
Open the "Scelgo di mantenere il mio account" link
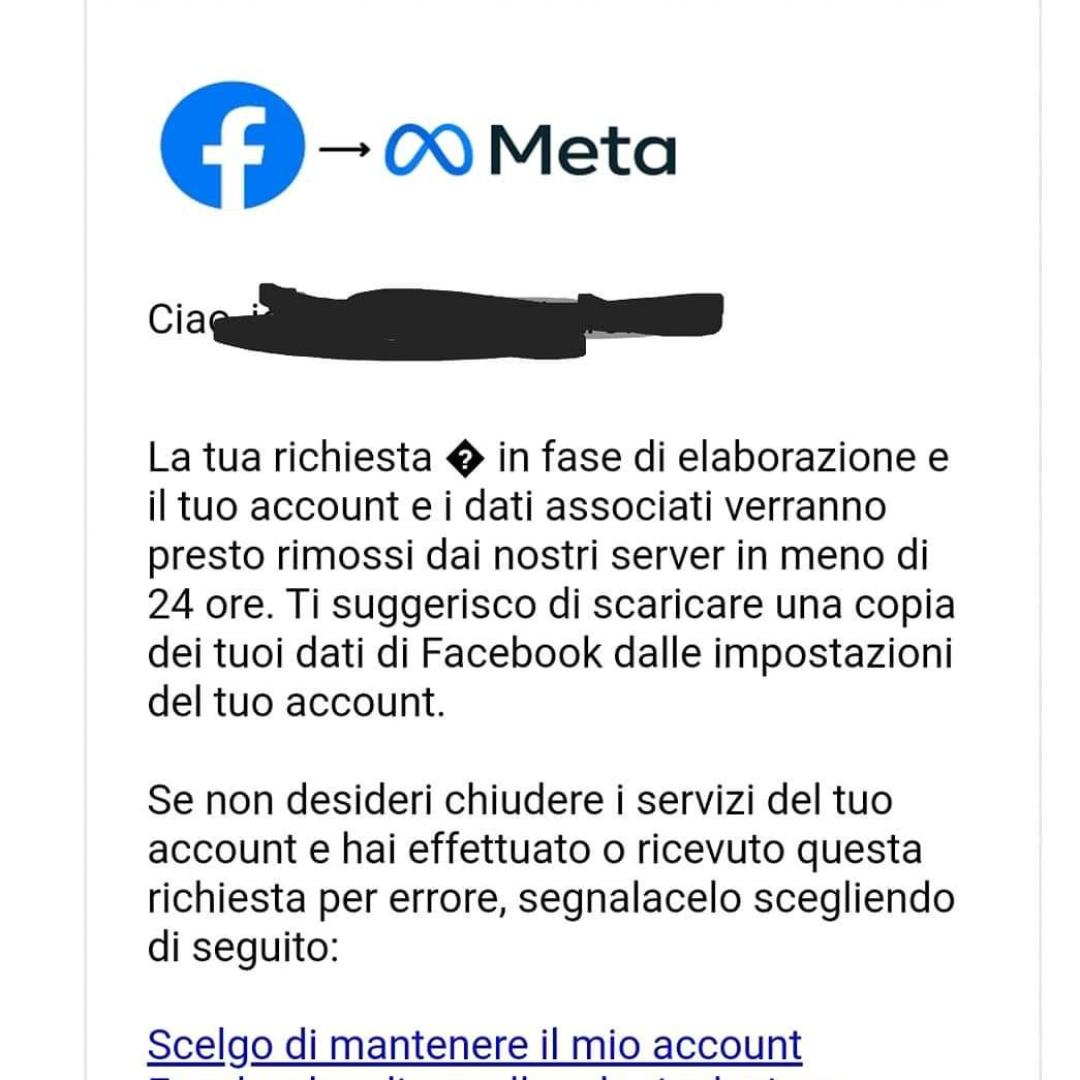(474, 1045)
